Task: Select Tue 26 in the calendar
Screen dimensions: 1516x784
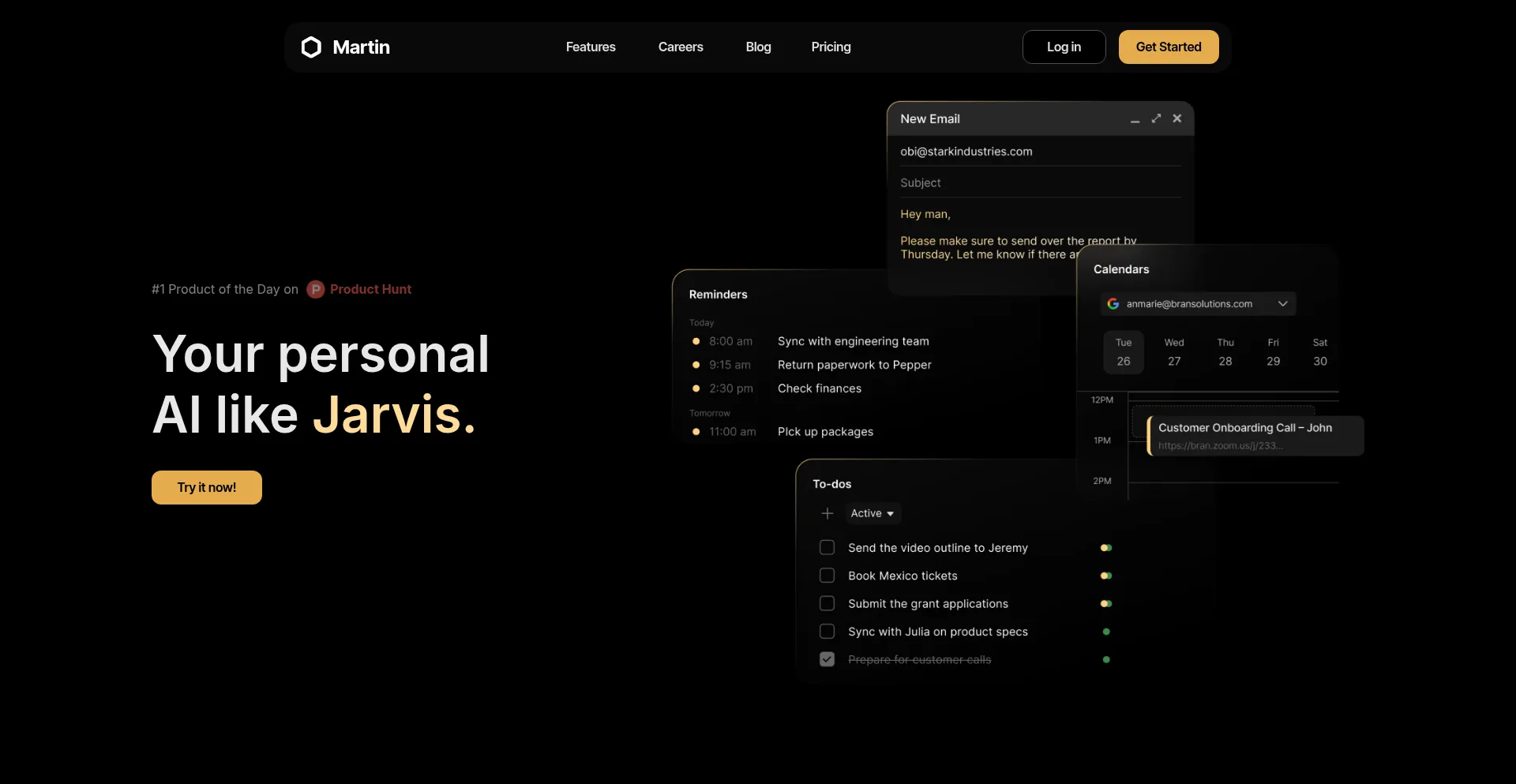Action: [1123, 352]
